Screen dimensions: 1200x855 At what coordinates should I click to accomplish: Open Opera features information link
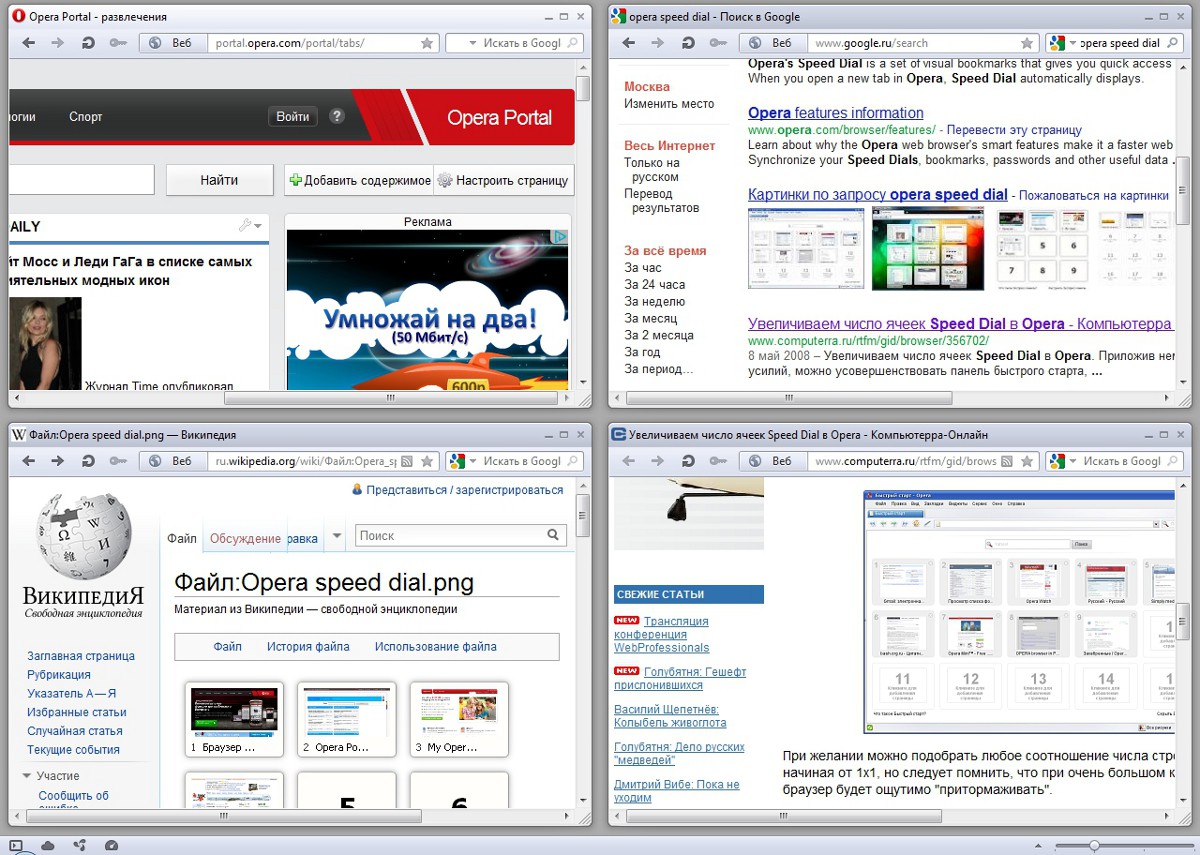[x=835, y=113]
